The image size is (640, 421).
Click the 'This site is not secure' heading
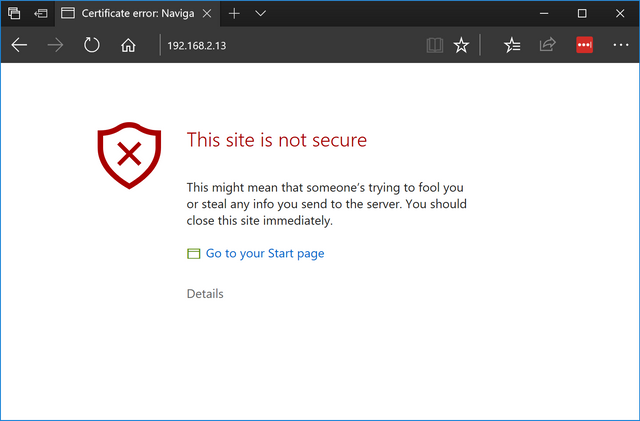pos(277,140)
